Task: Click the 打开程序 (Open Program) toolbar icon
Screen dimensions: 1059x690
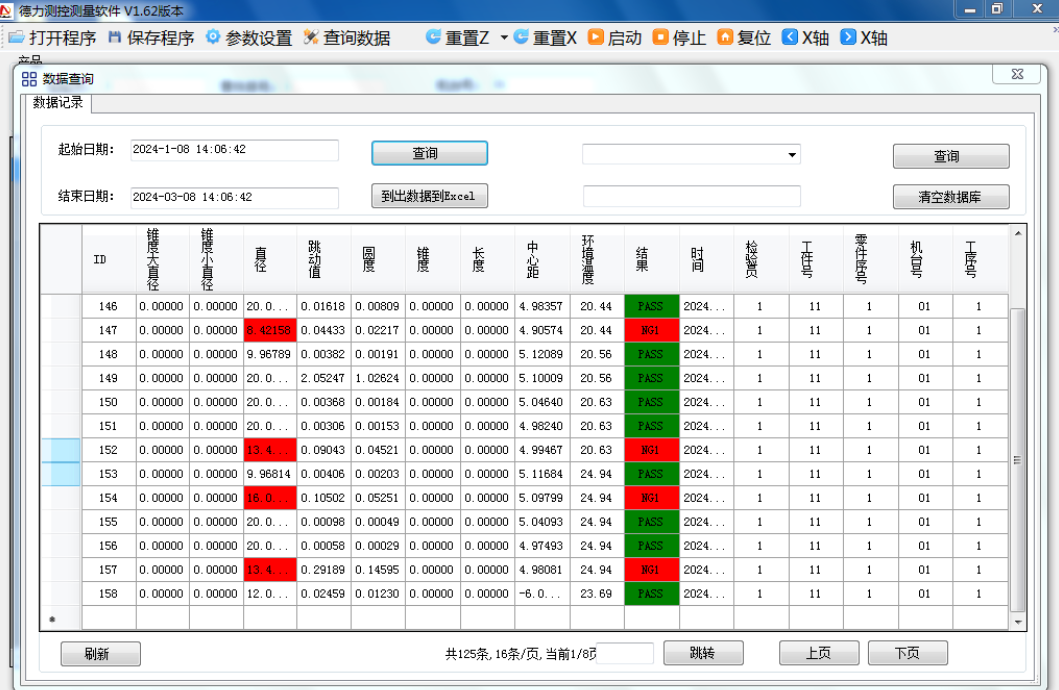Action: tap(16, 38)
